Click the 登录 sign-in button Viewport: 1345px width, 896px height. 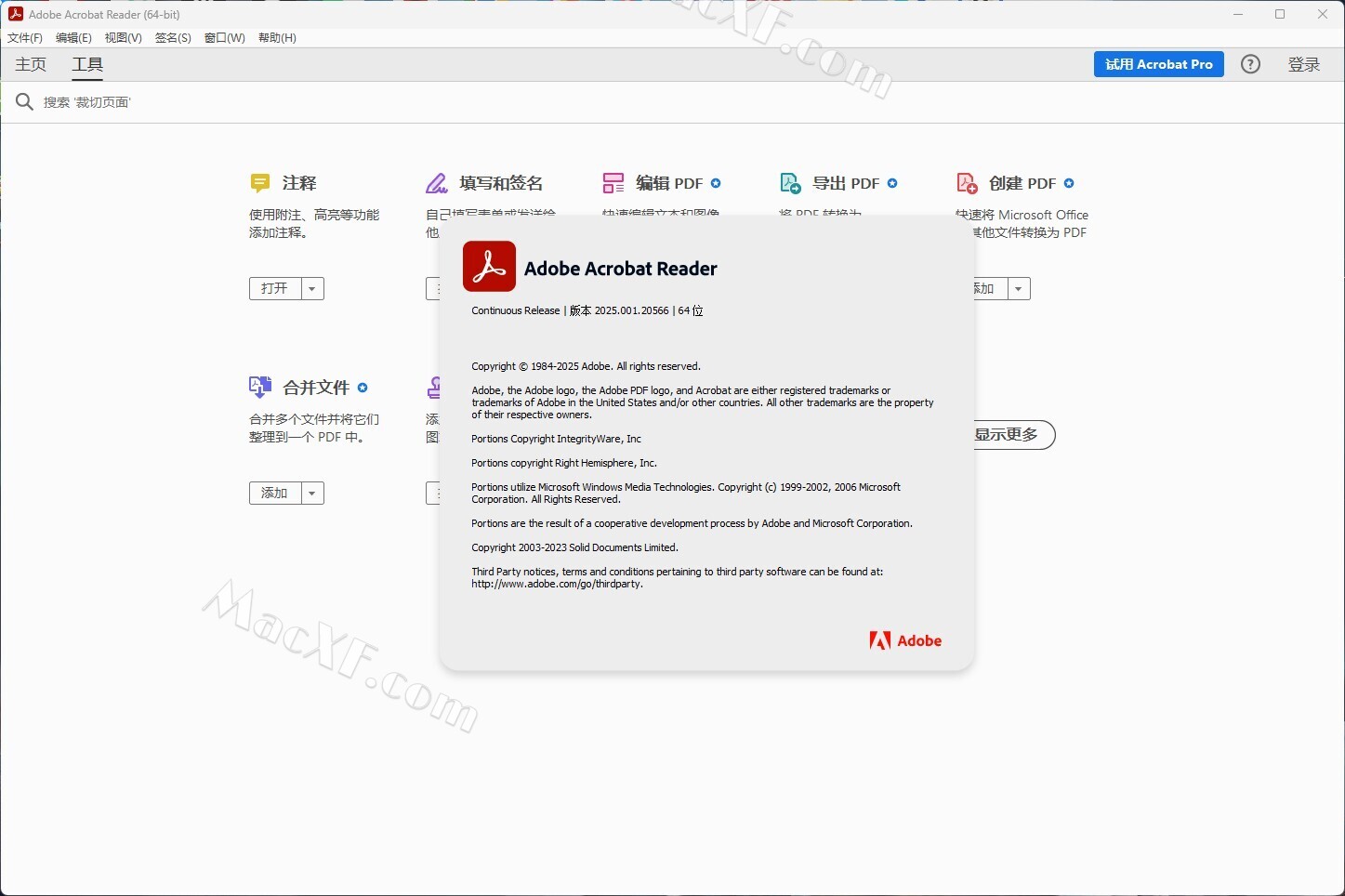pos(1304,64)
